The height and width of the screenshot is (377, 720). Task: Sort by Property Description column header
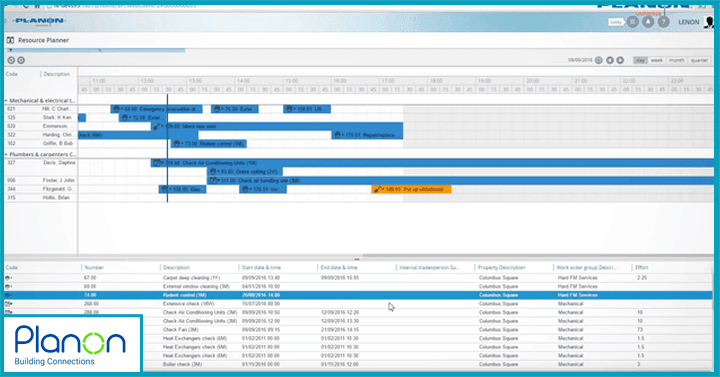(x=501, y=267)
